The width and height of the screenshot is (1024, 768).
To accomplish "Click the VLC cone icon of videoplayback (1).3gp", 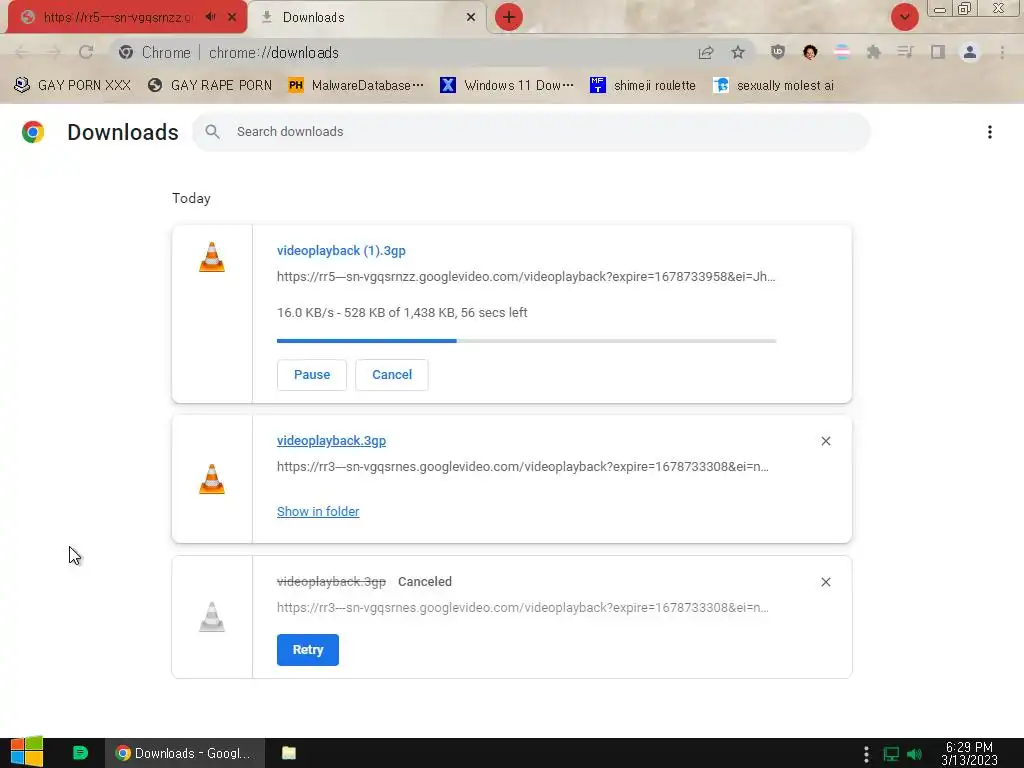I will 212,257.
